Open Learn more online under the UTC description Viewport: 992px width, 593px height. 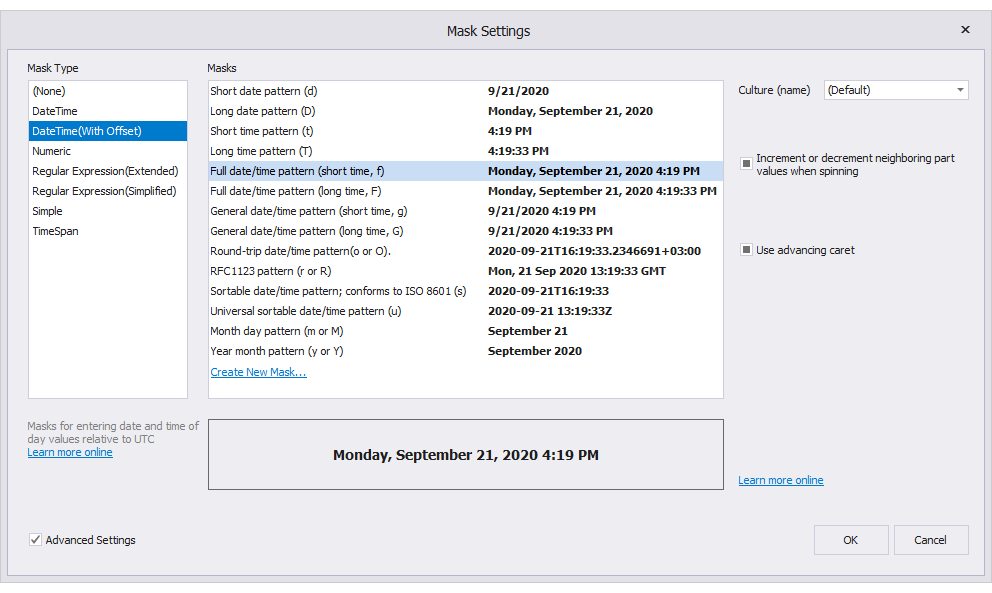pos(69,451)
